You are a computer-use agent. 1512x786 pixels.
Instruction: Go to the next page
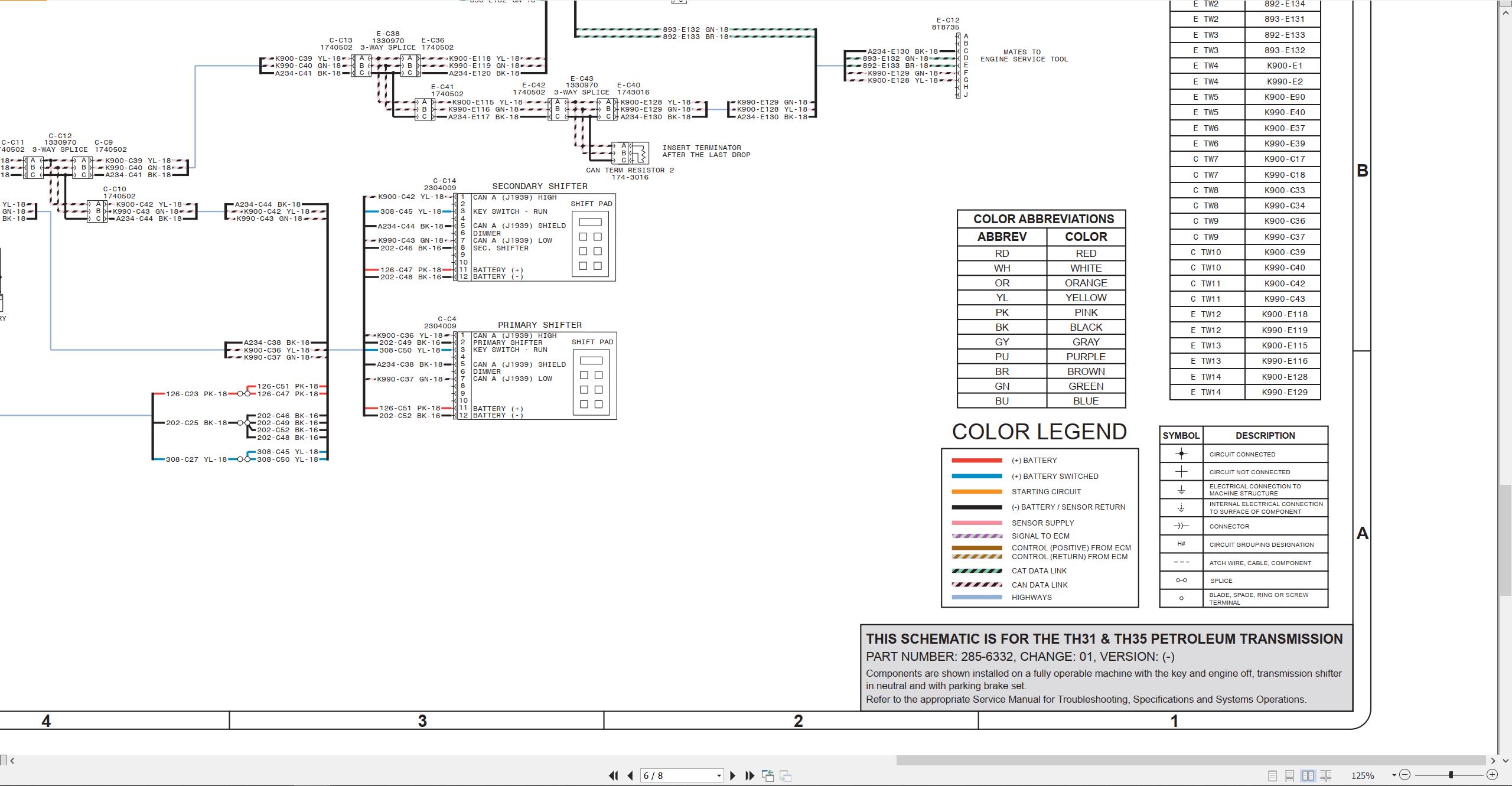733,775
